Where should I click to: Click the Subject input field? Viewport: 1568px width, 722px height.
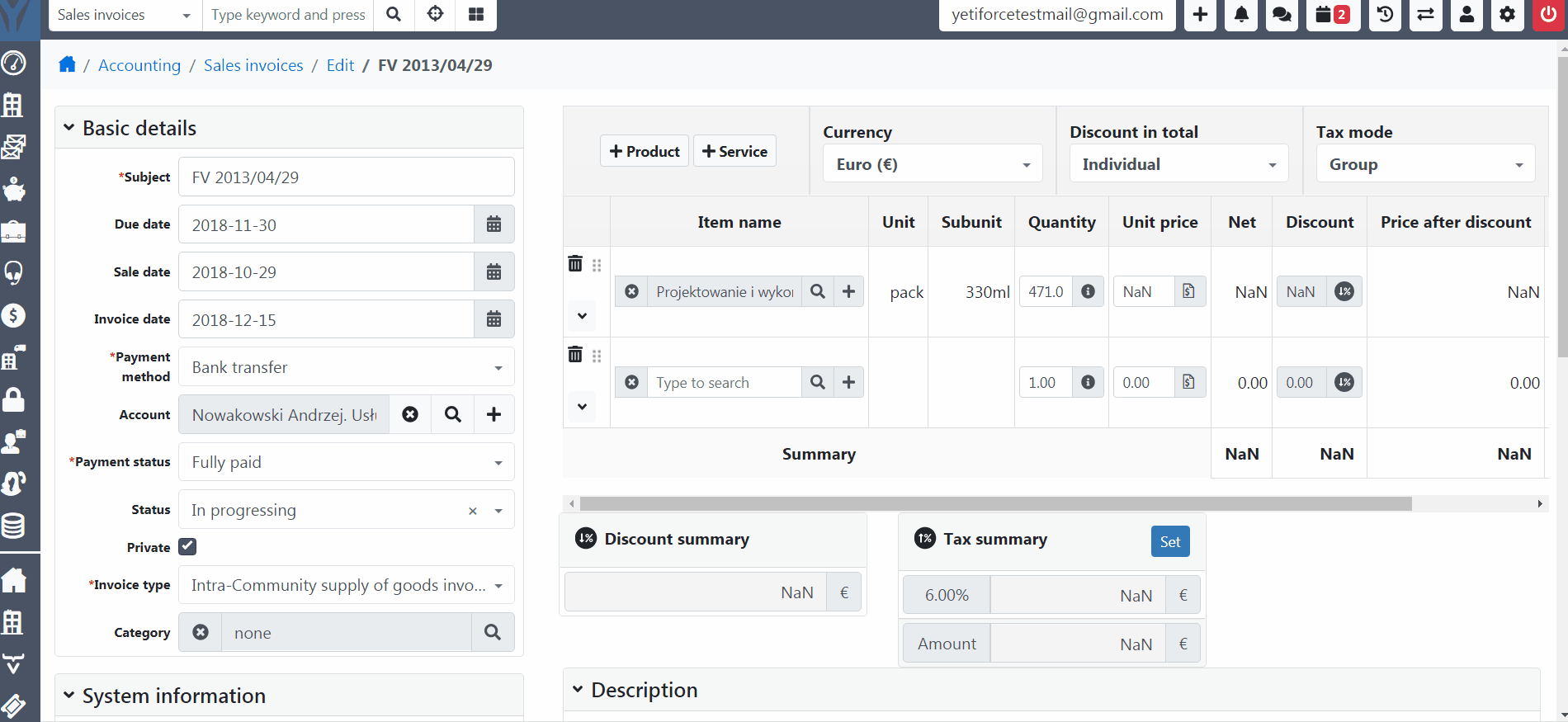coord(347,177)
